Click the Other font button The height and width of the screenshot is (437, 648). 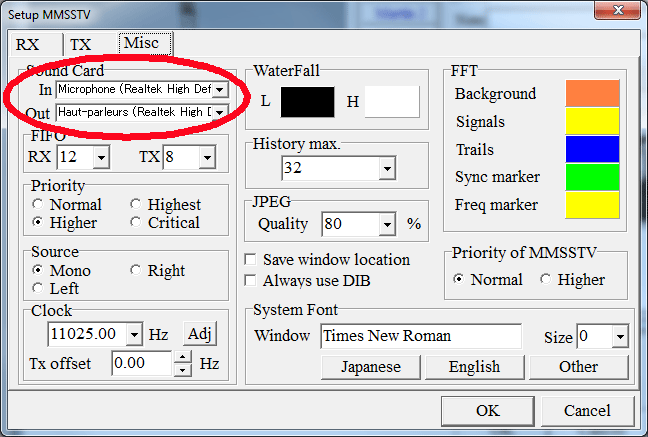579,367
